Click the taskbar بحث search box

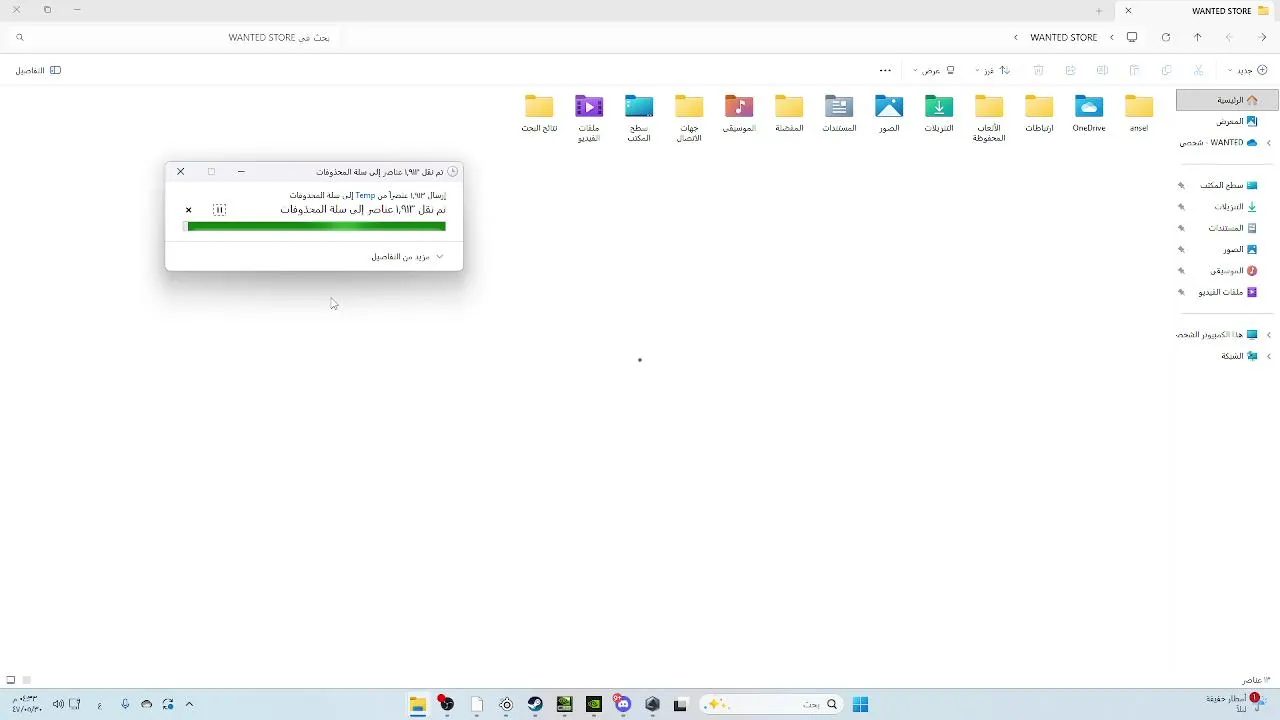[x=770, y=704]
